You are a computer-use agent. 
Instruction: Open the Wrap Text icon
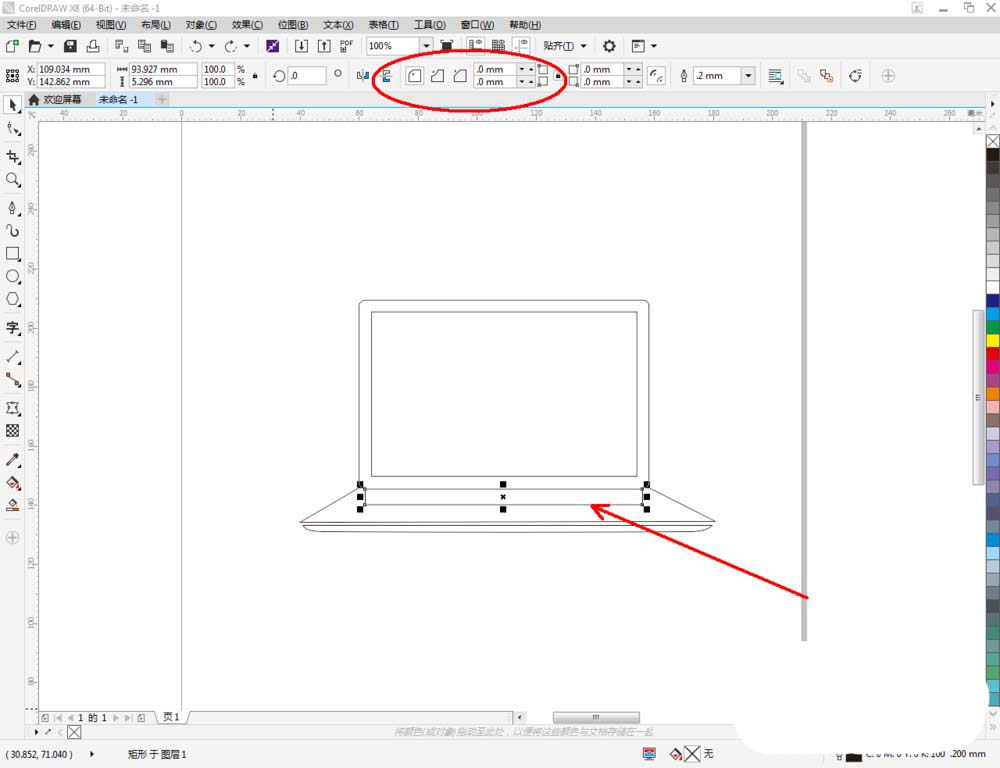(776, 76)
